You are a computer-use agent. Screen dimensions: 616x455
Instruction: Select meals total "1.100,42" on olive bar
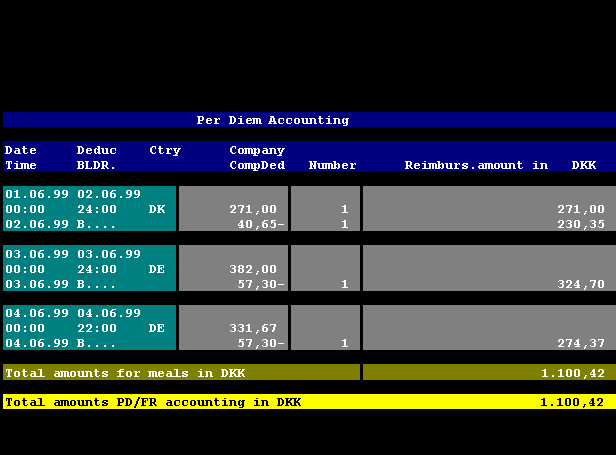573,373
